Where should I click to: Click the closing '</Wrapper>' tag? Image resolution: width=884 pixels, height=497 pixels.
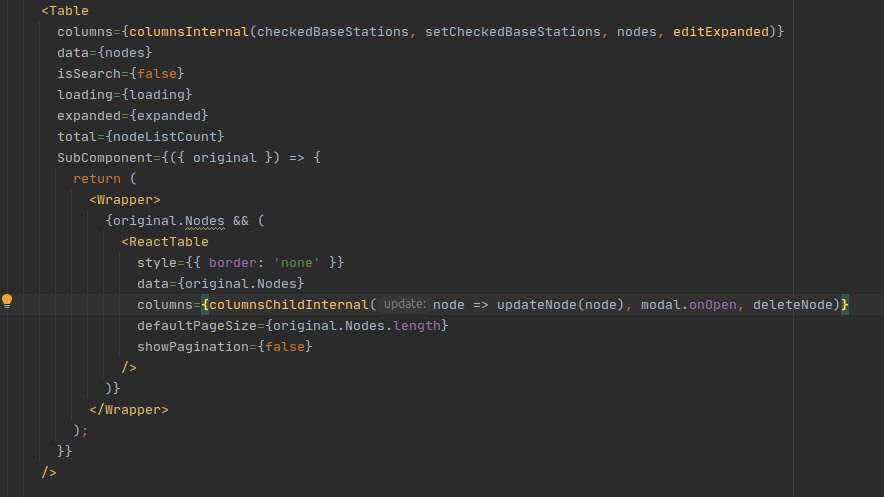[129, 410]
